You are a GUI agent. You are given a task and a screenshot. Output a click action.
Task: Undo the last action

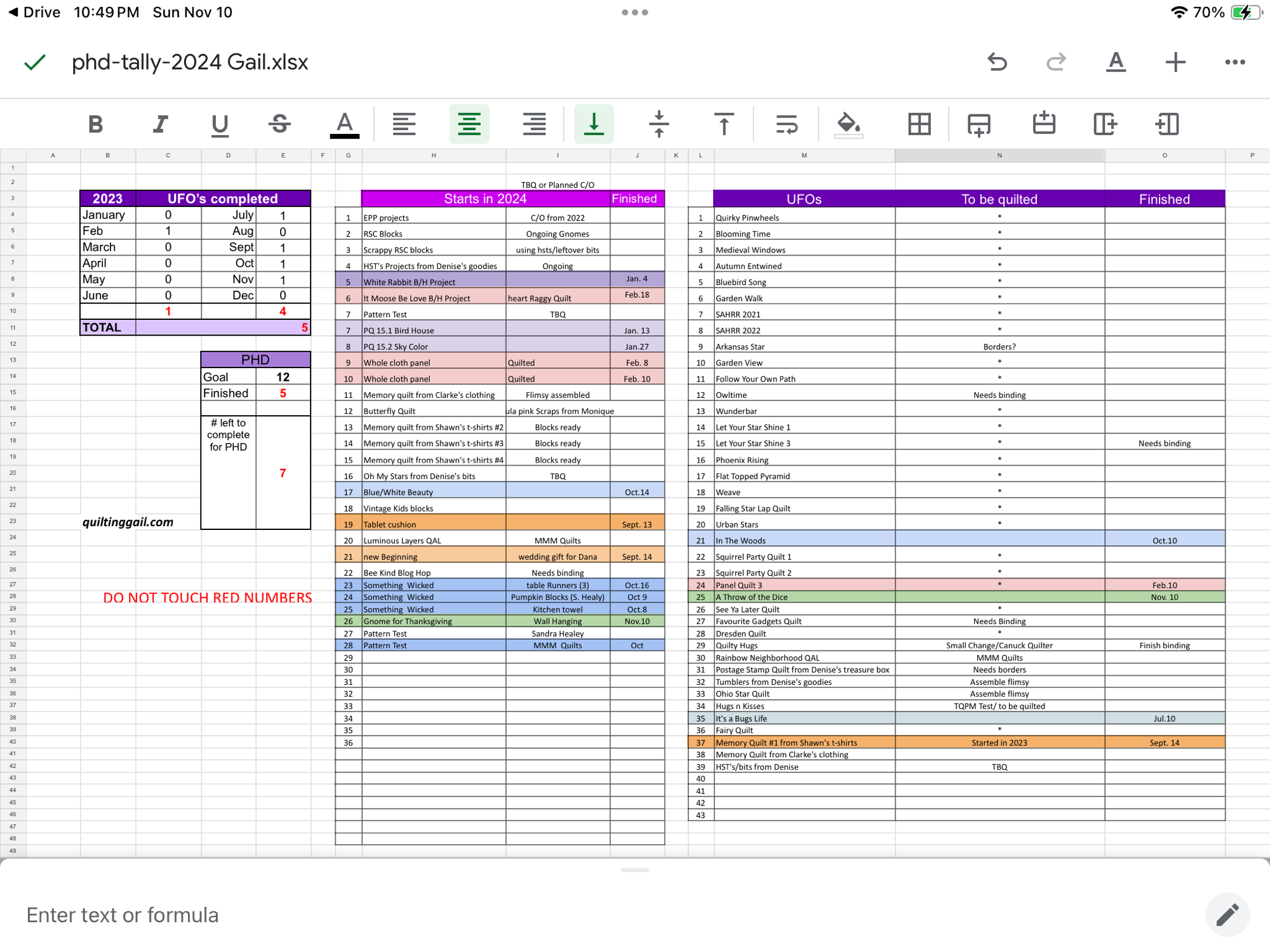click(x=997, y=62)
